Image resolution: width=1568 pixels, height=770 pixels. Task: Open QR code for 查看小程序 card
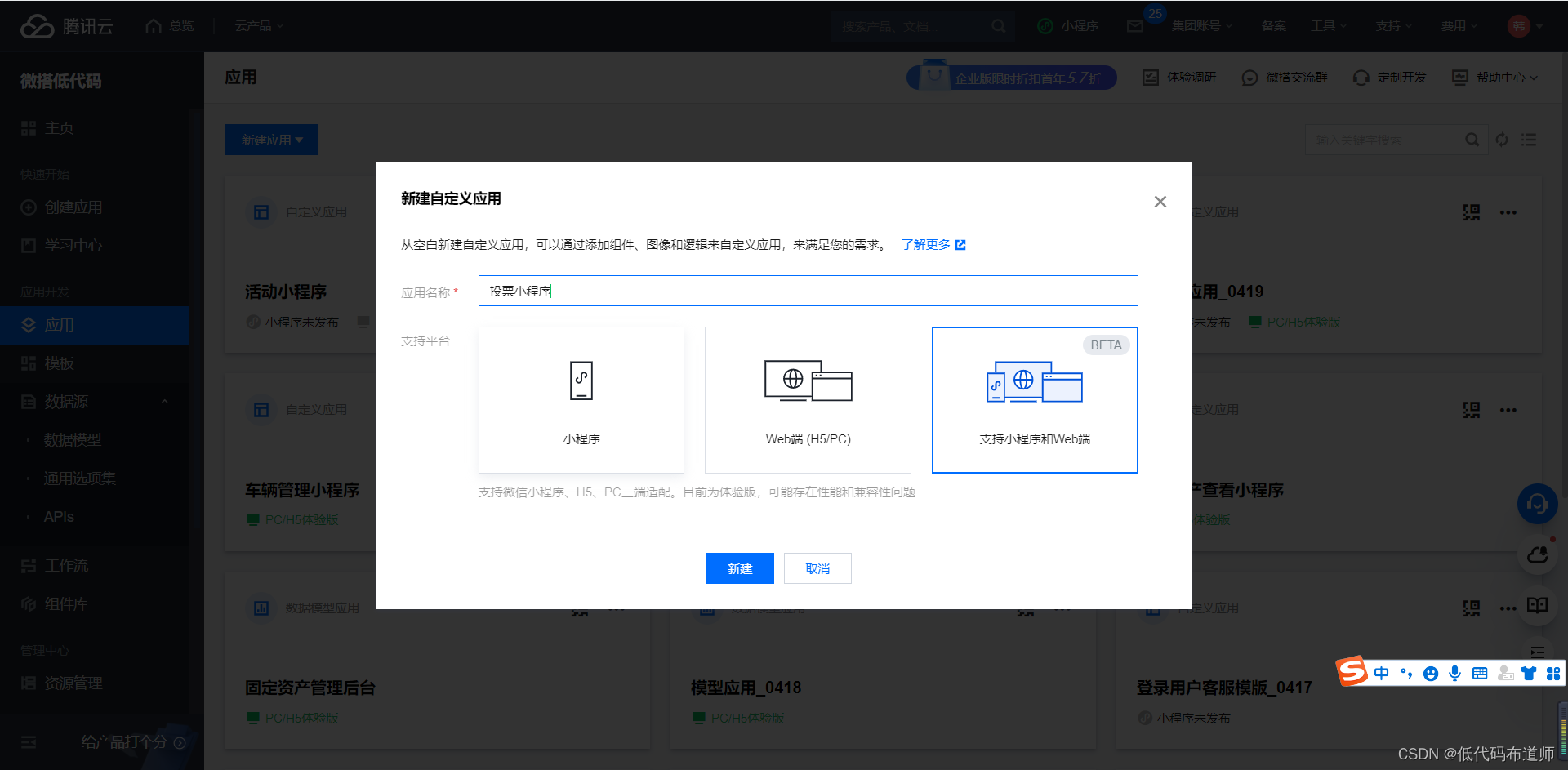[x=1471, y=410]
